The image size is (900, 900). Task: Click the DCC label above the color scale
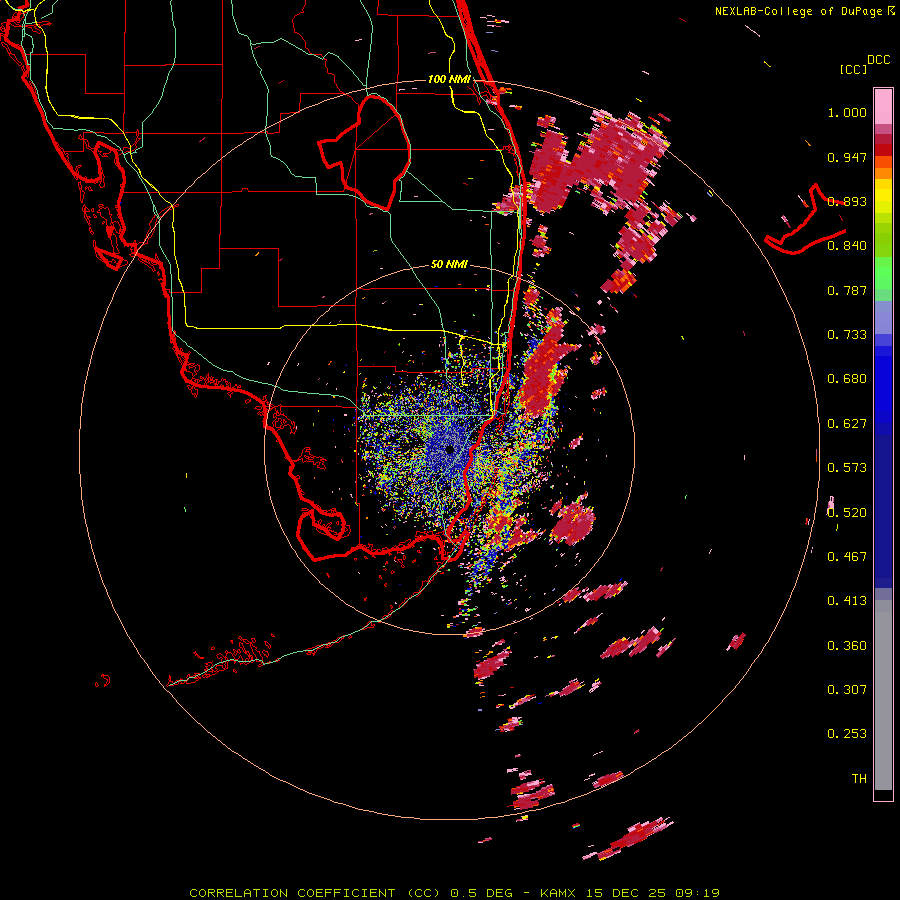(878, 60)
